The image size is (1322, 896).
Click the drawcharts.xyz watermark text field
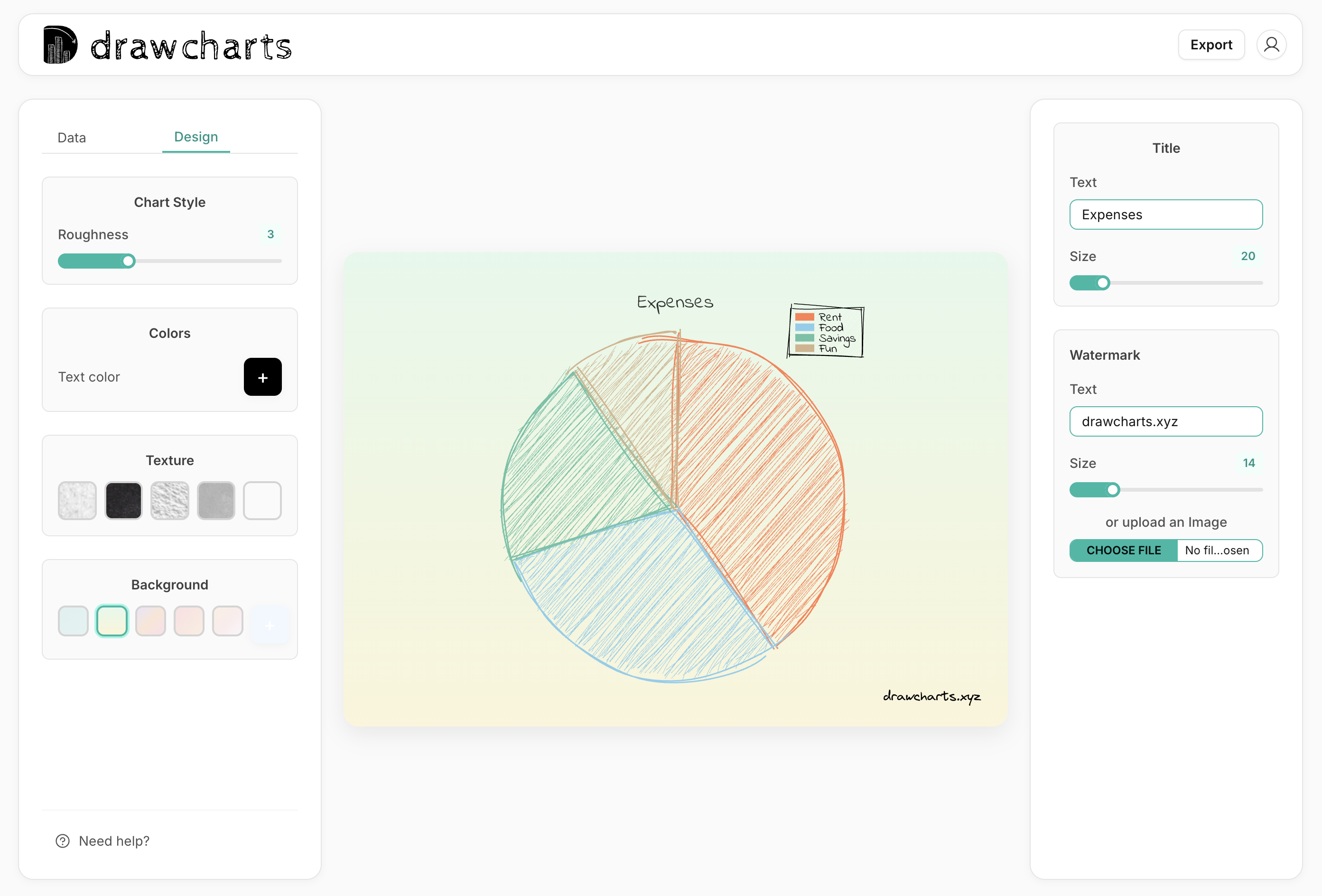[x=1165, y=421]
